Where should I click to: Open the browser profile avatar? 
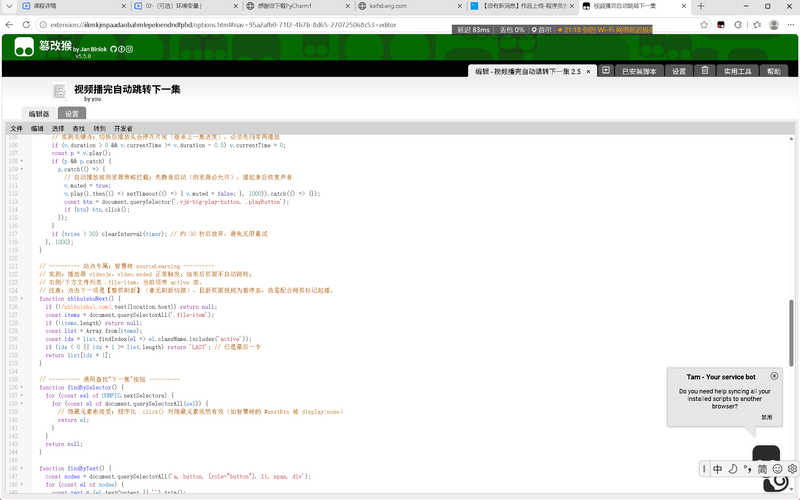click(774, 24)
